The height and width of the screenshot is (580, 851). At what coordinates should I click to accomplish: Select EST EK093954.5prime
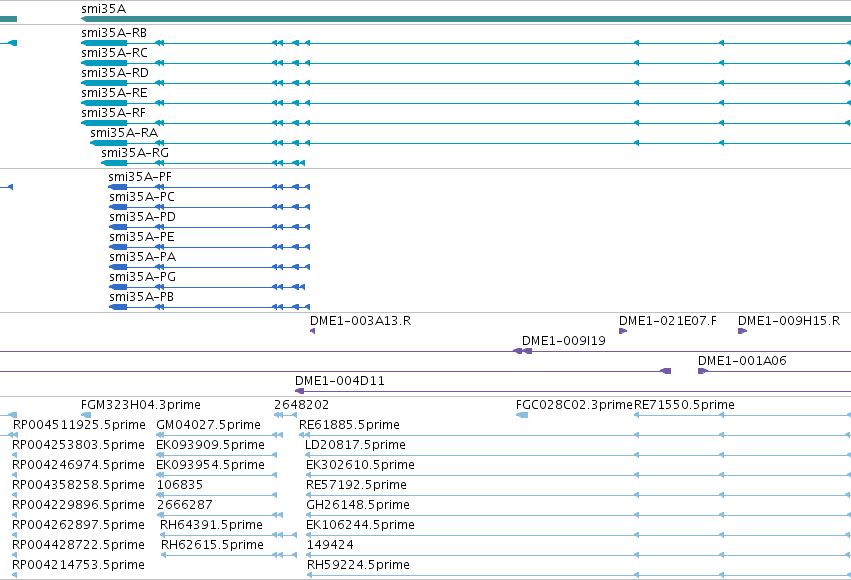210,465
